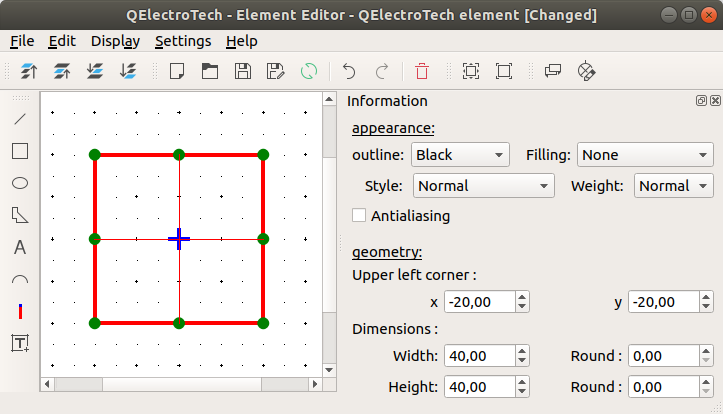Click the y coordinate field
The height and width of the screenshot is (414, 723).
[x=664, y=302]
